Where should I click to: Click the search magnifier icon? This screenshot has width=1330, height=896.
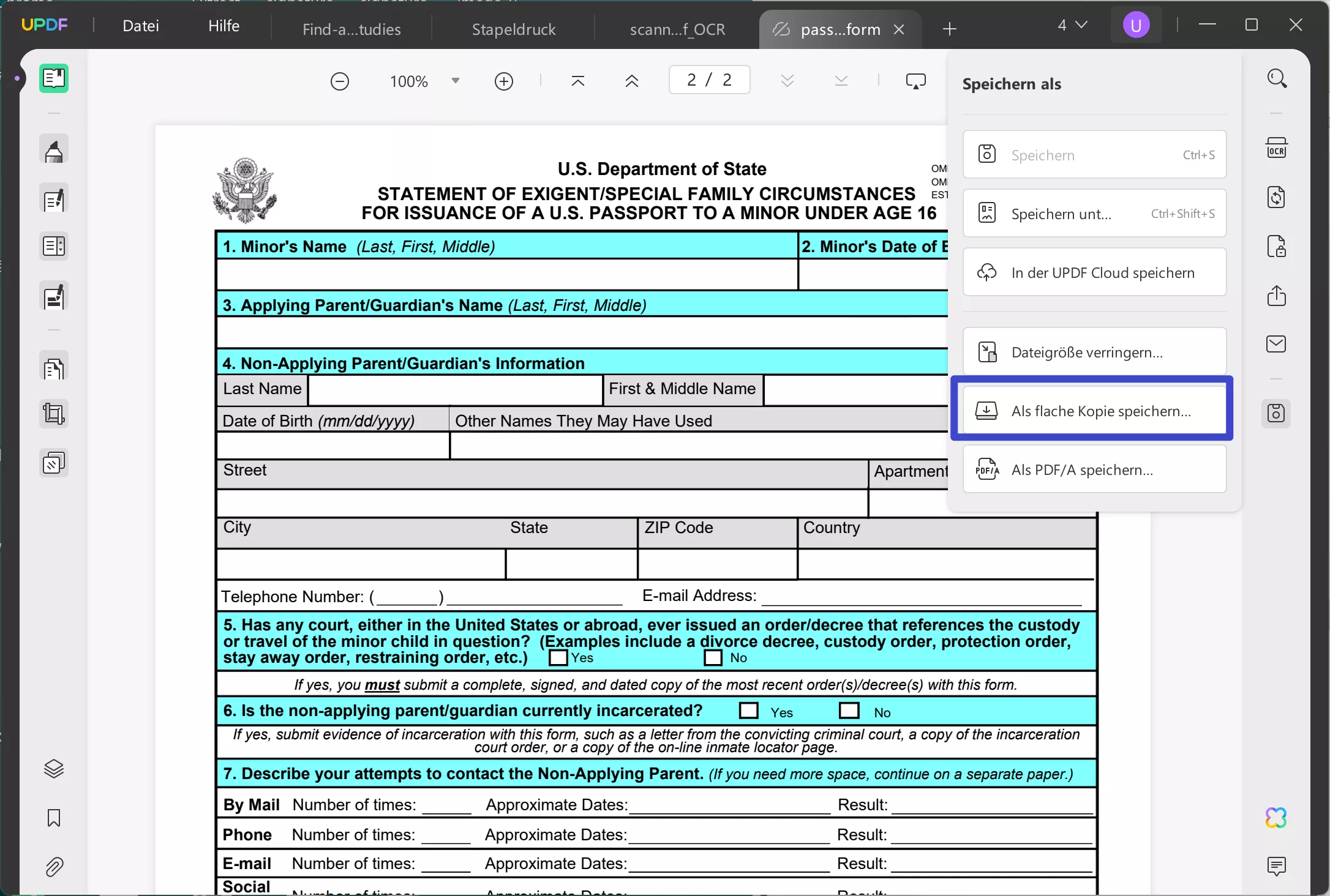1277,79
